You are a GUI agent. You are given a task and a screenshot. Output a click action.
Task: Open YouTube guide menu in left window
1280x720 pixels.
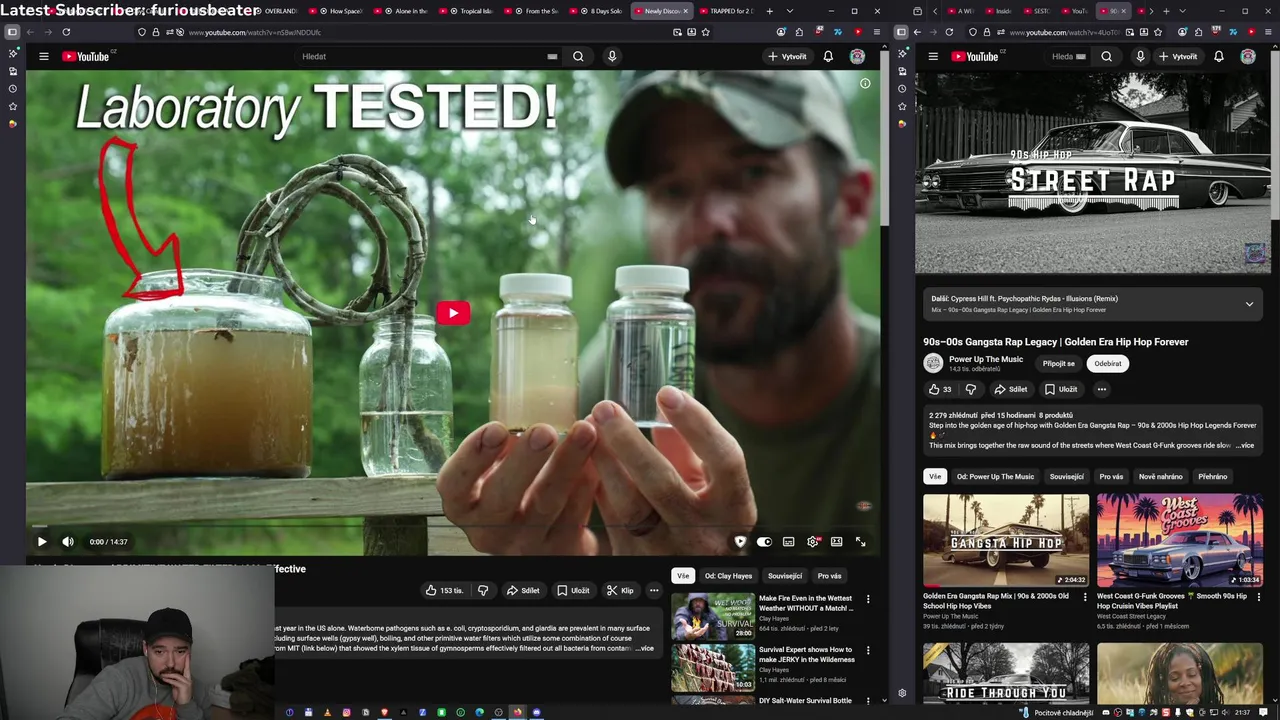tap(44, 56)
